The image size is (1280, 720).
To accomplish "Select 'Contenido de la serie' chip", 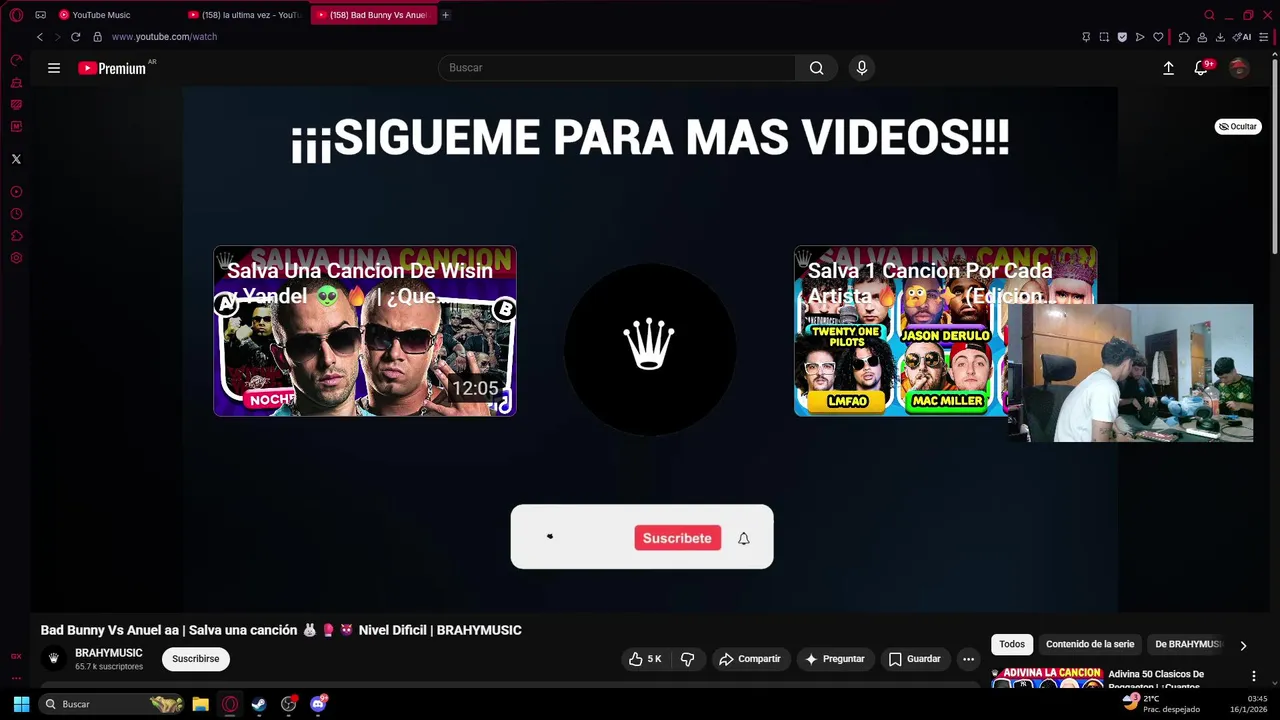I will [x=1090, y=645].
